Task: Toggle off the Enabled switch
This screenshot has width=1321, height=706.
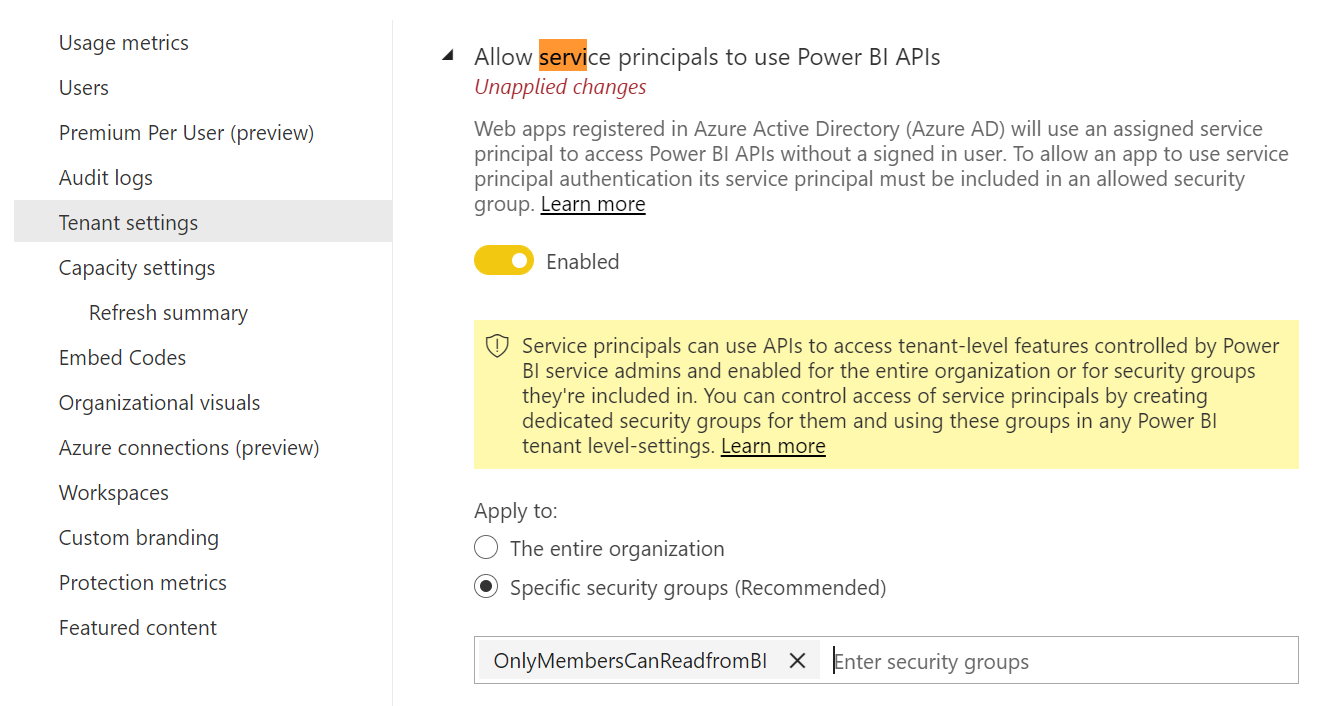Action: 503,261
